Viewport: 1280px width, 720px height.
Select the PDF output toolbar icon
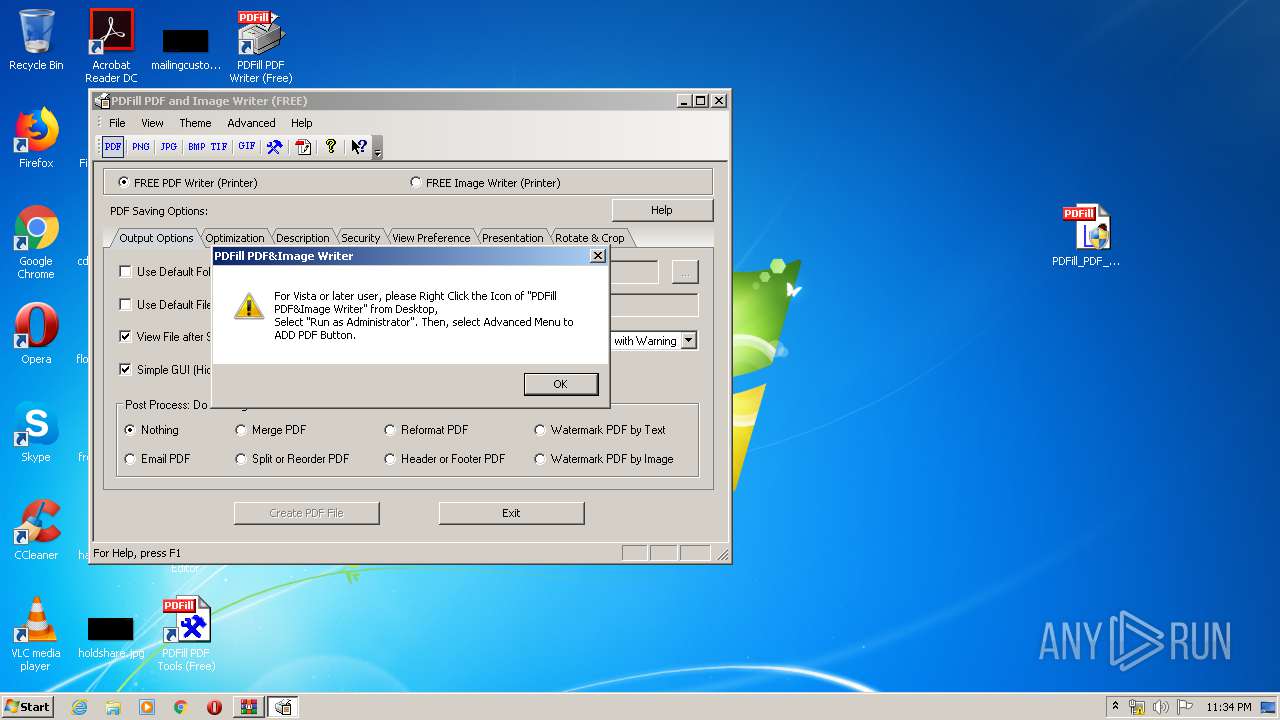pyautogui.click(x=113, y=147)
